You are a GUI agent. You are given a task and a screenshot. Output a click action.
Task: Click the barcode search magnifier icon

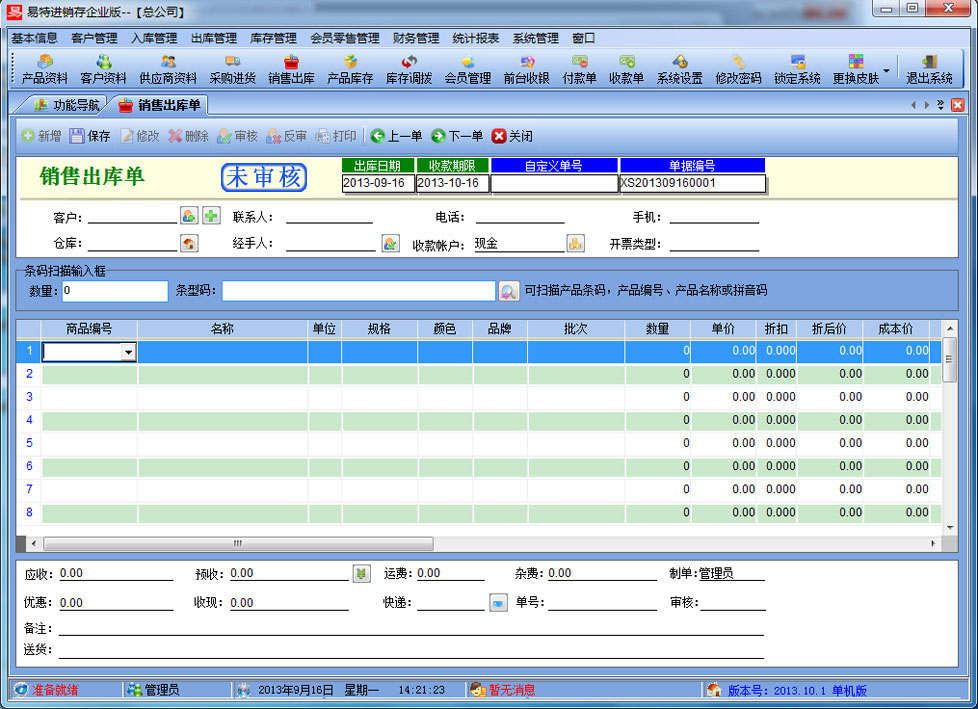tap(509, 291)
